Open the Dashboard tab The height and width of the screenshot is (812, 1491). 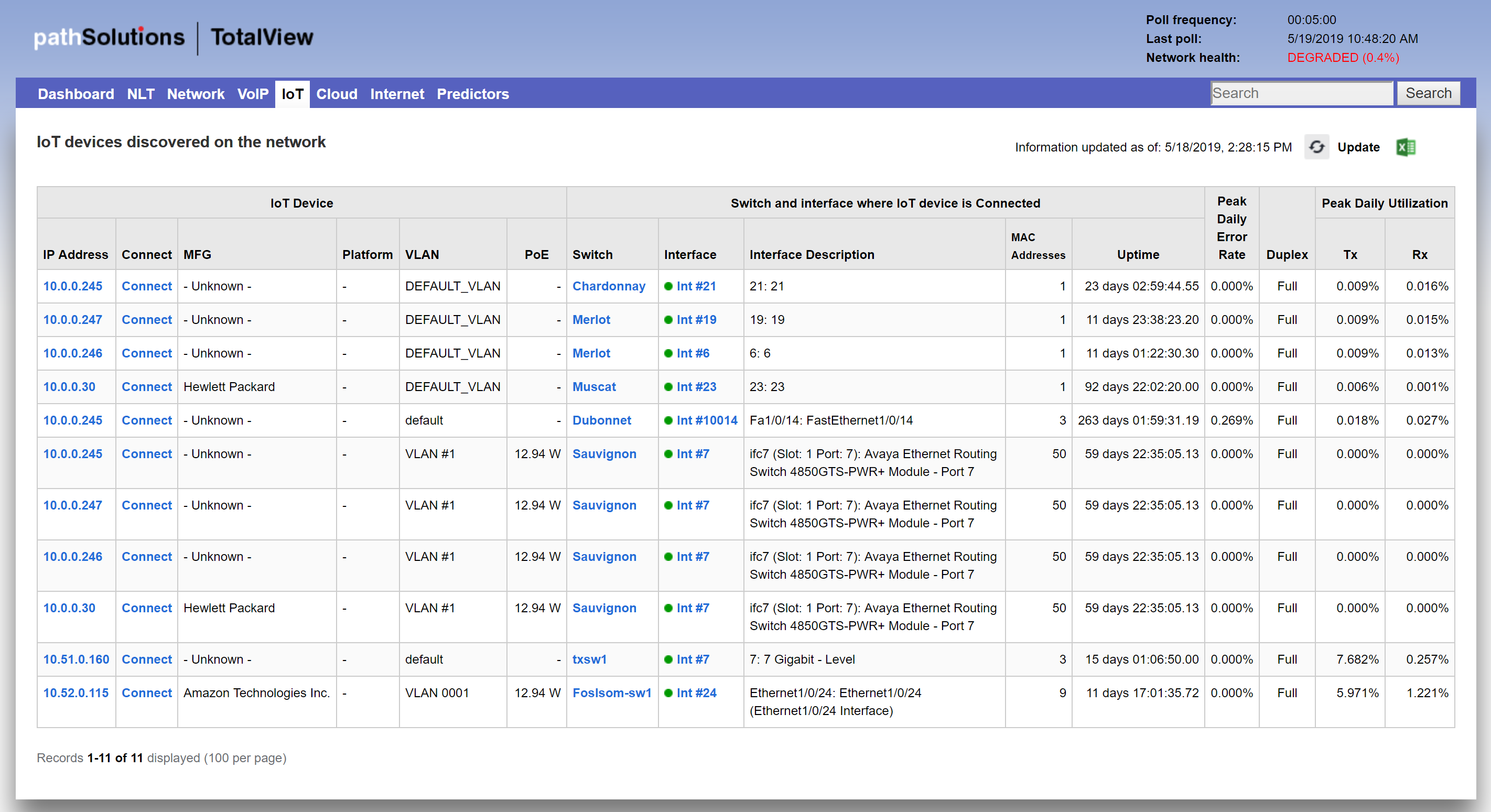click(76, 94)
